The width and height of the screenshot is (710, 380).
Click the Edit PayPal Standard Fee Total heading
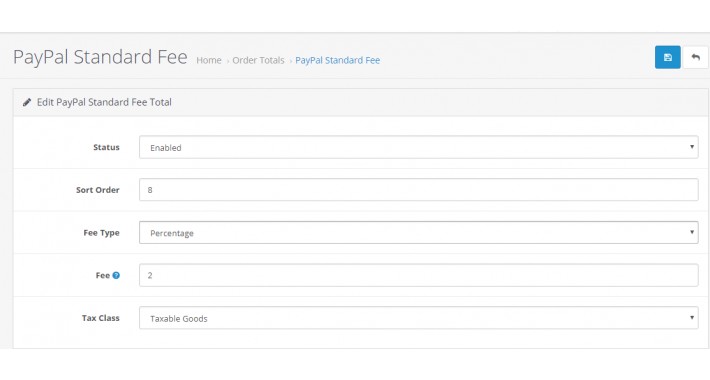[104, 102]
